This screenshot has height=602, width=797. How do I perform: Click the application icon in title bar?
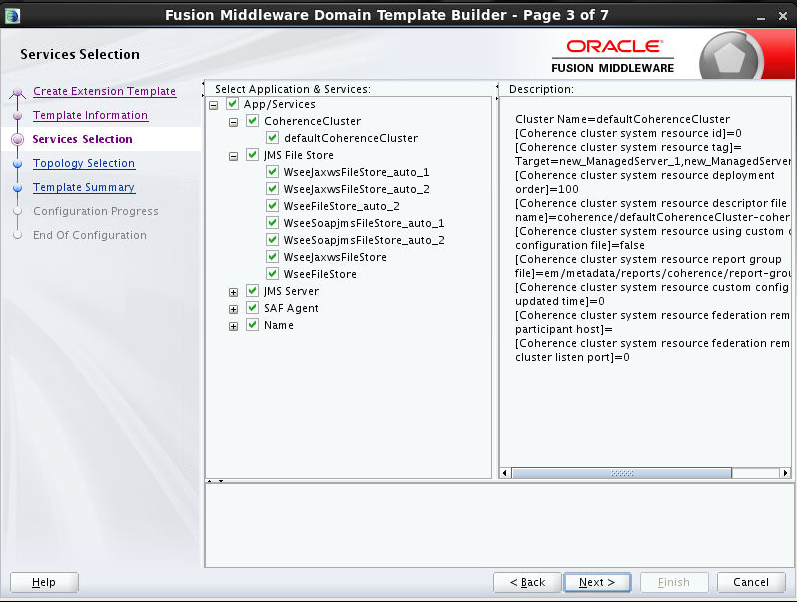[x=12, y=16]
